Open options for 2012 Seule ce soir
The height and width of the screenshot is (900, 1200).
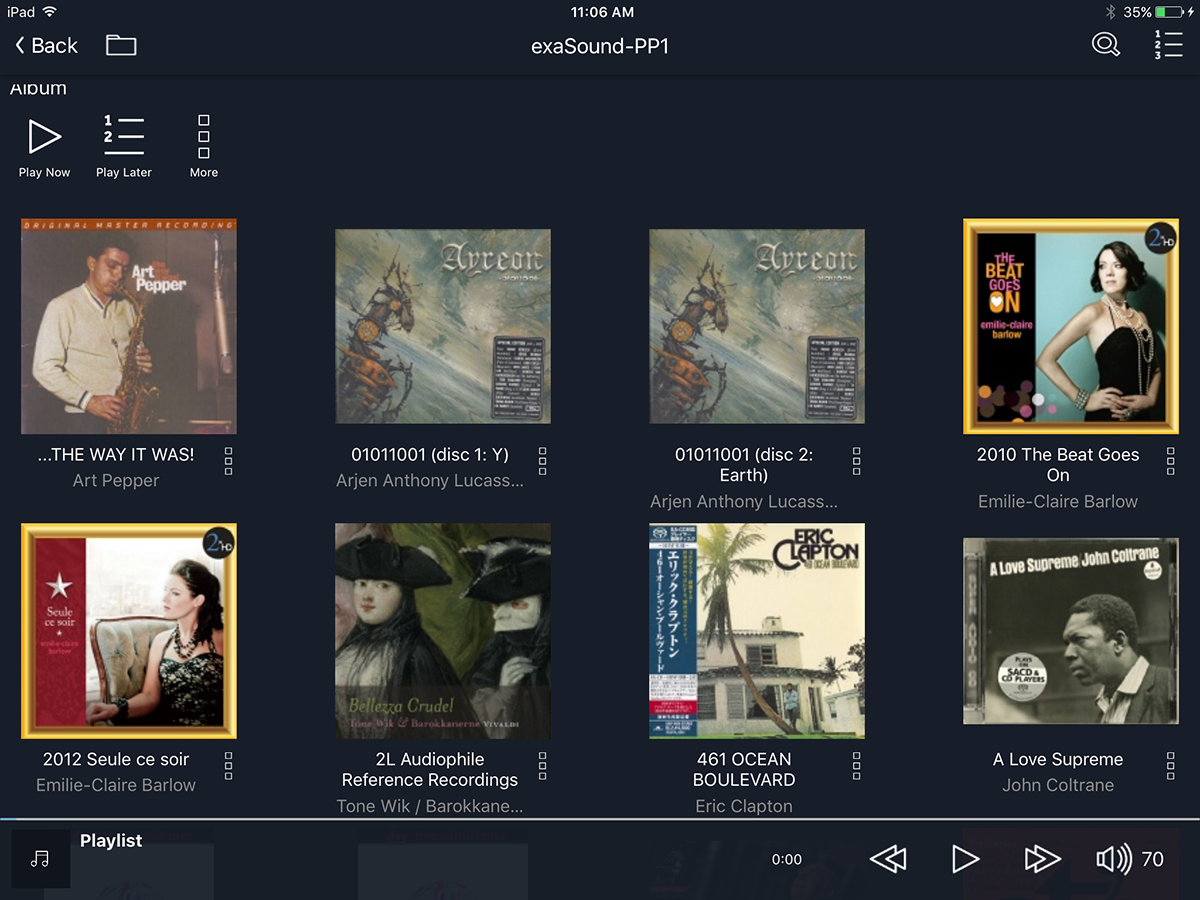[229, 766]
